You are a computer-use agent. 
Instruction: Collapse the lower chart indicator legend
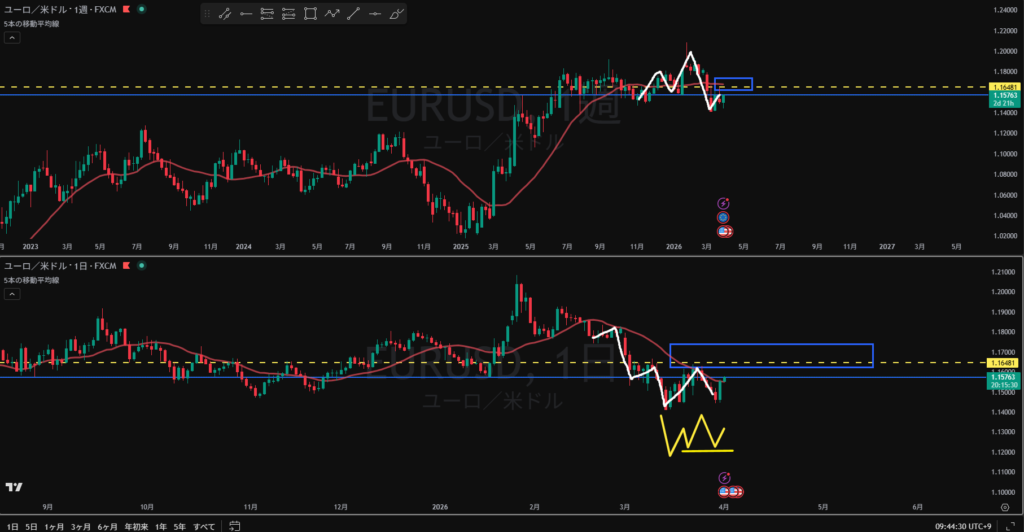tap(11, 295)
